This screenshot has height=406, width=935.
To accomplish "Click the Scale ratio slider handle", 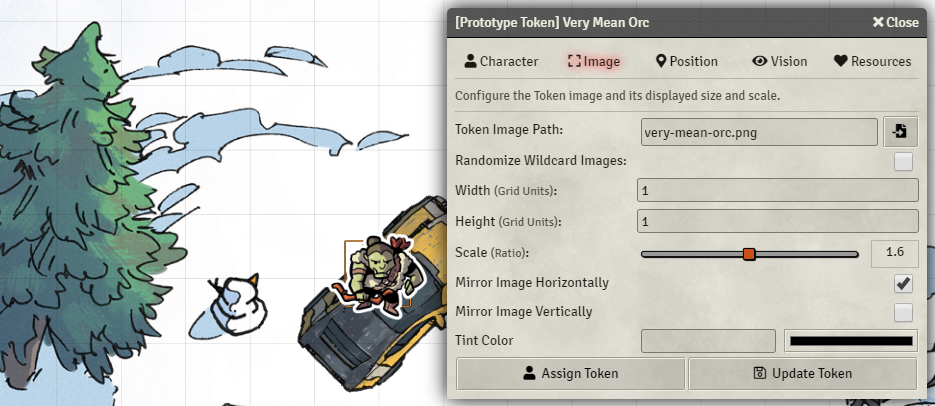I will (x=750, y=255).
